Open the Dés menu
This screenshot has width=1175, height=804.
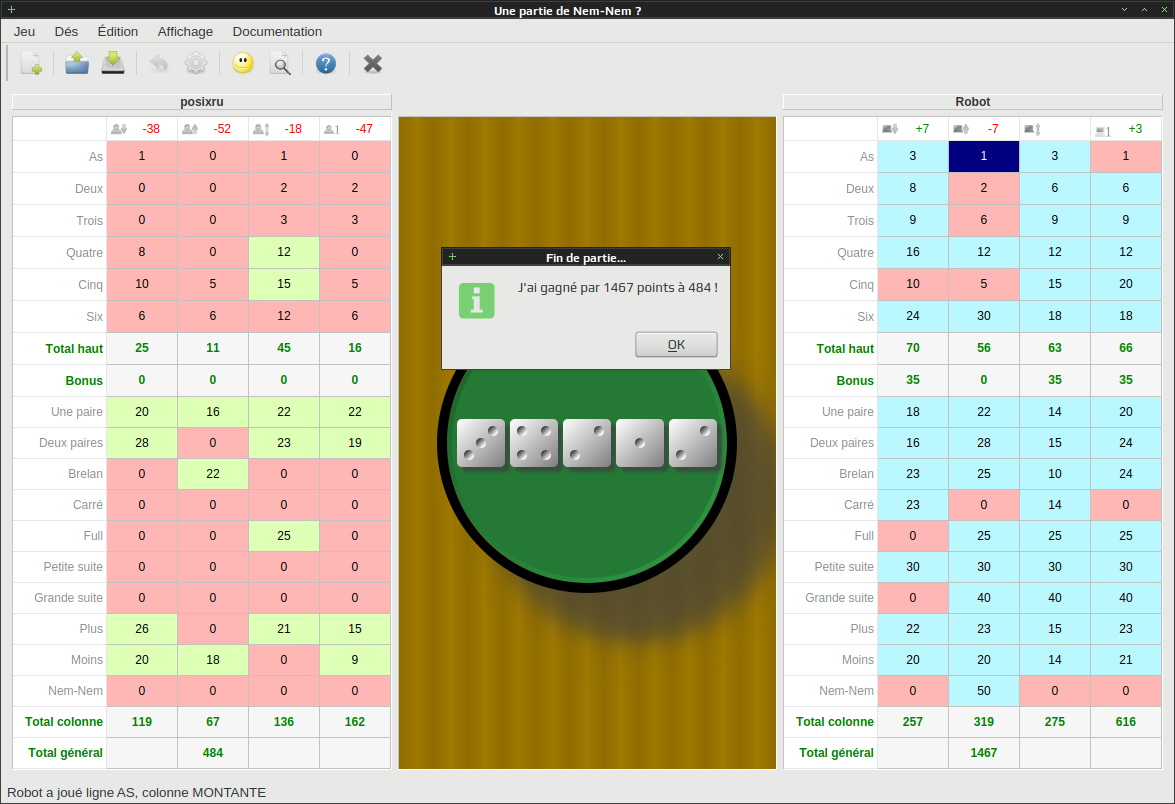pos(66,31)
